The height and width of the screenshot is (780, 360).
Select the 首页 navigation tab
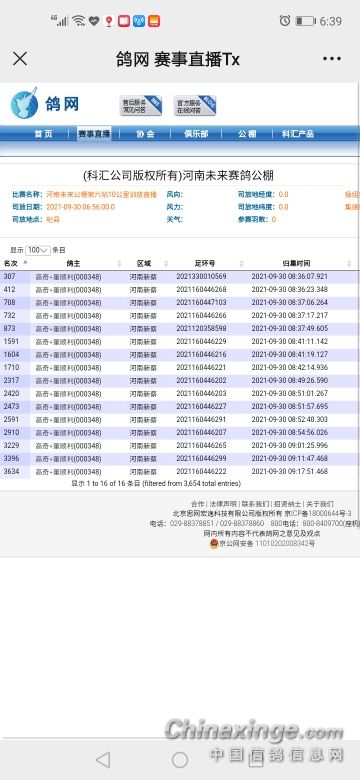coord(43,134)
